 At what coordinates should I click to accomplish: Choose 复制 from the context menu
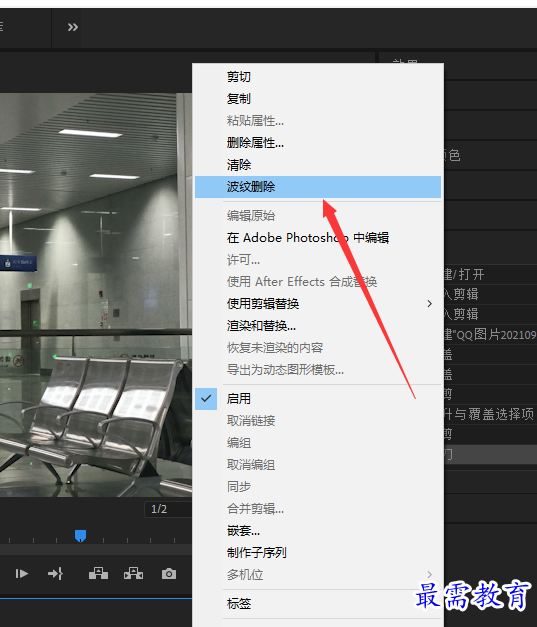318,99
